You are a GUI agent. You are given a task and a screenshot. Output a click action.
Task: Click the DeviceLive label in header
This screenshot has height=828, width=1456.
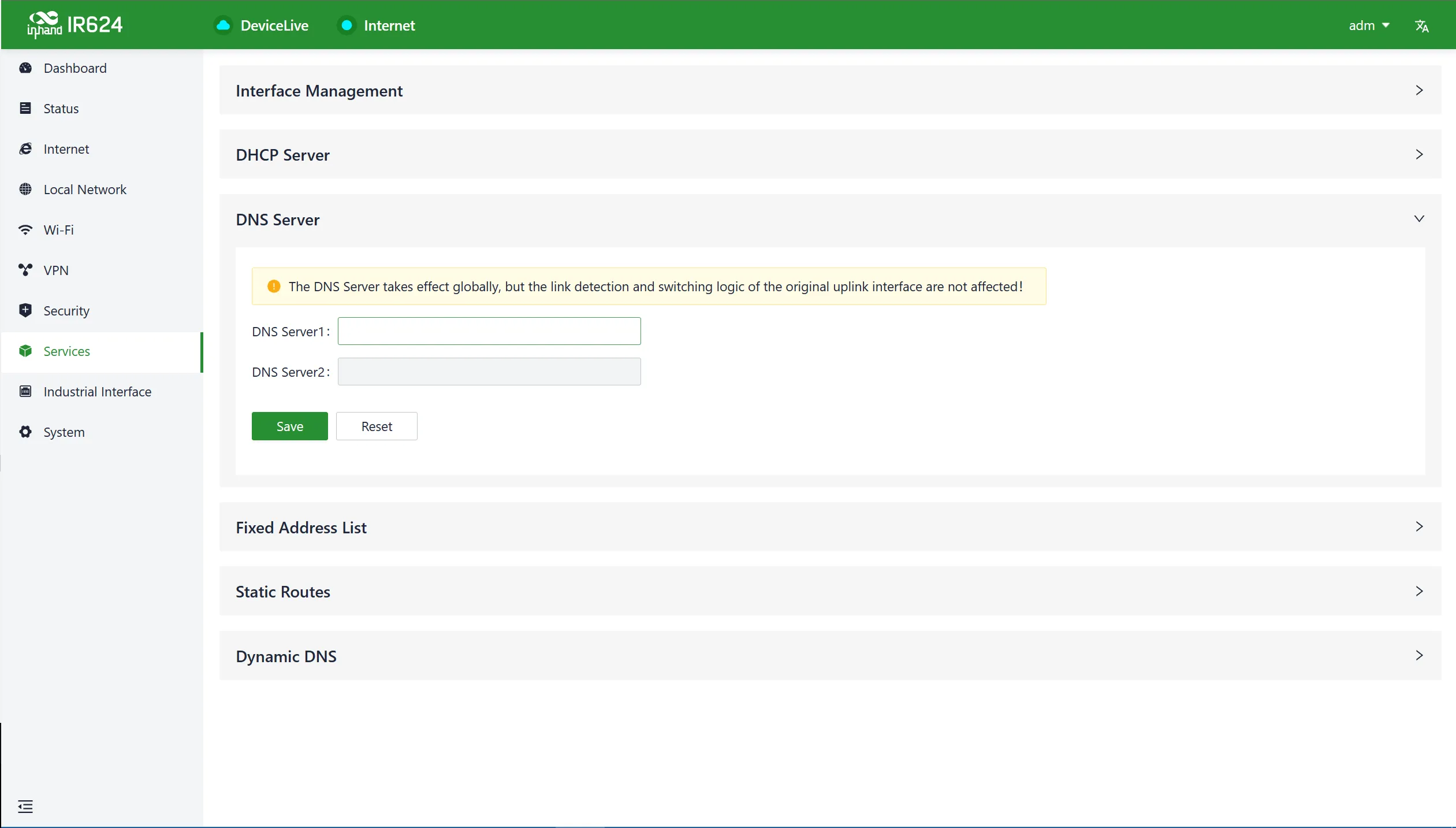click(274, 25)
